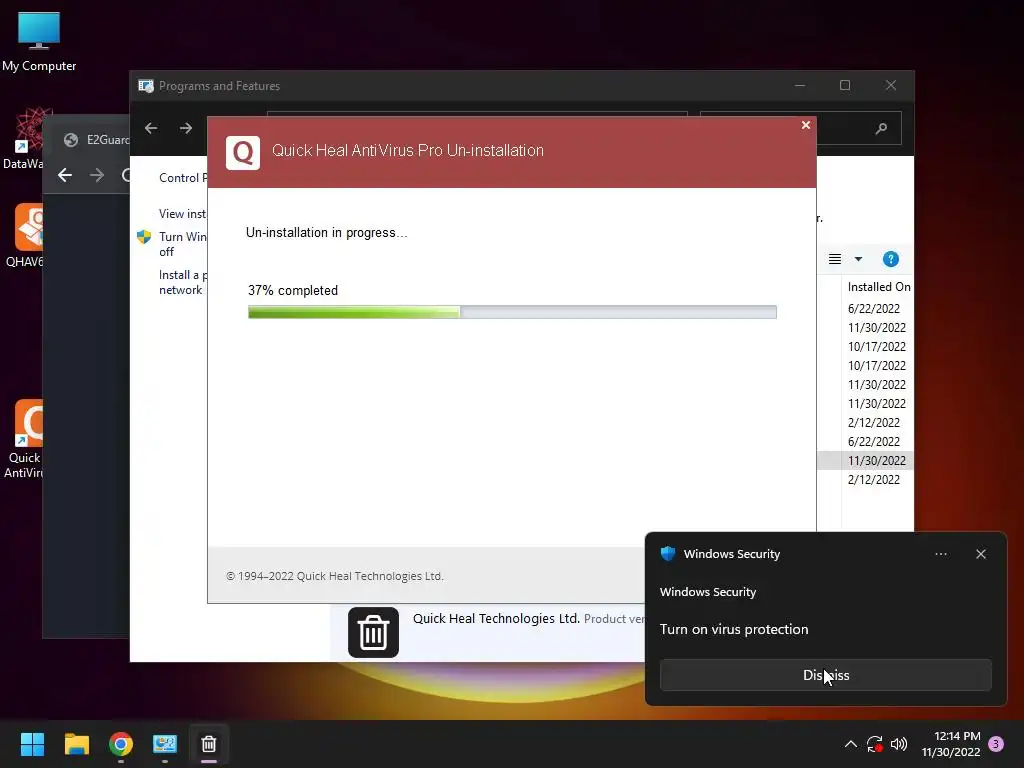This screenshot has width=1024, height=768.
Task: Click the Quick Heal Q logo
Action: click(x=243, y=153)
